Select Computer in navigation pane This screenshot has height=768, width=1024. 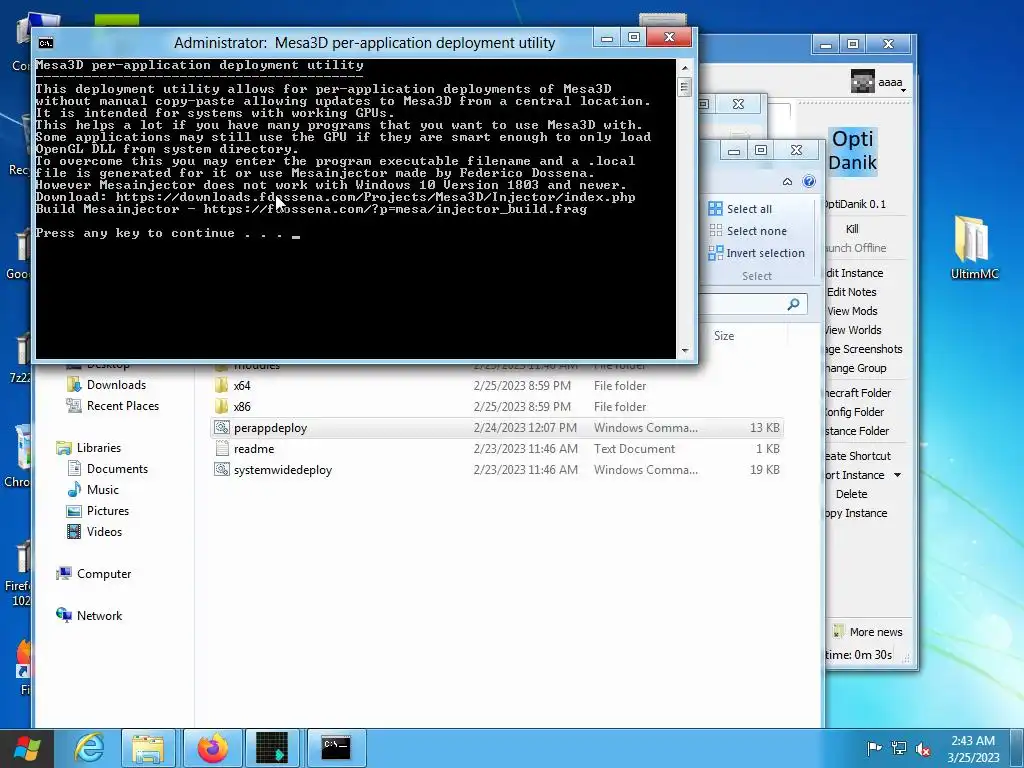click(104, 573)
